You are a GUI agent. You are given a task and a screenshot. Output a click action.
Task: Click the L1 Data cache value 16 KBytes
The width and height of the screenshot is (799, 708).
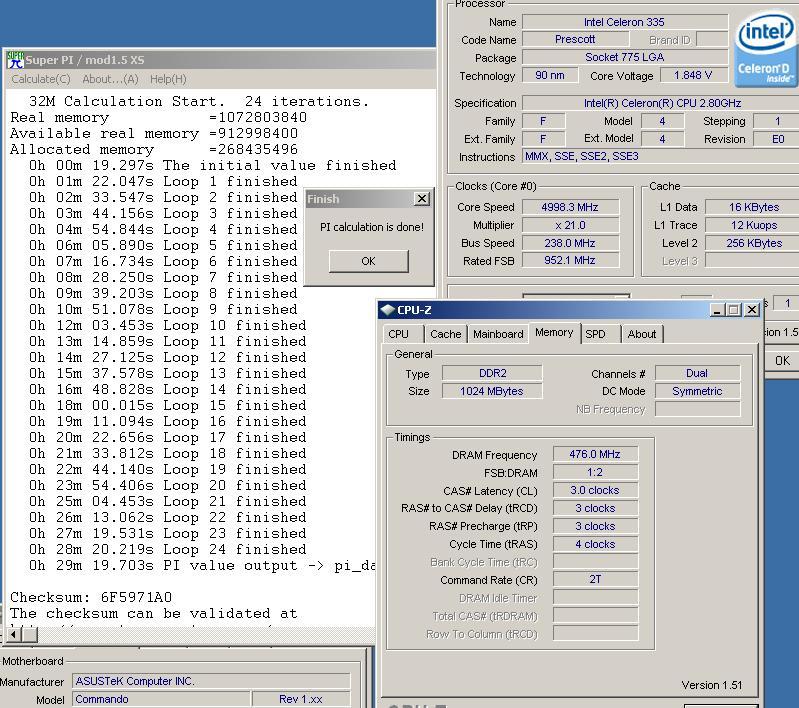pos(753,207)
